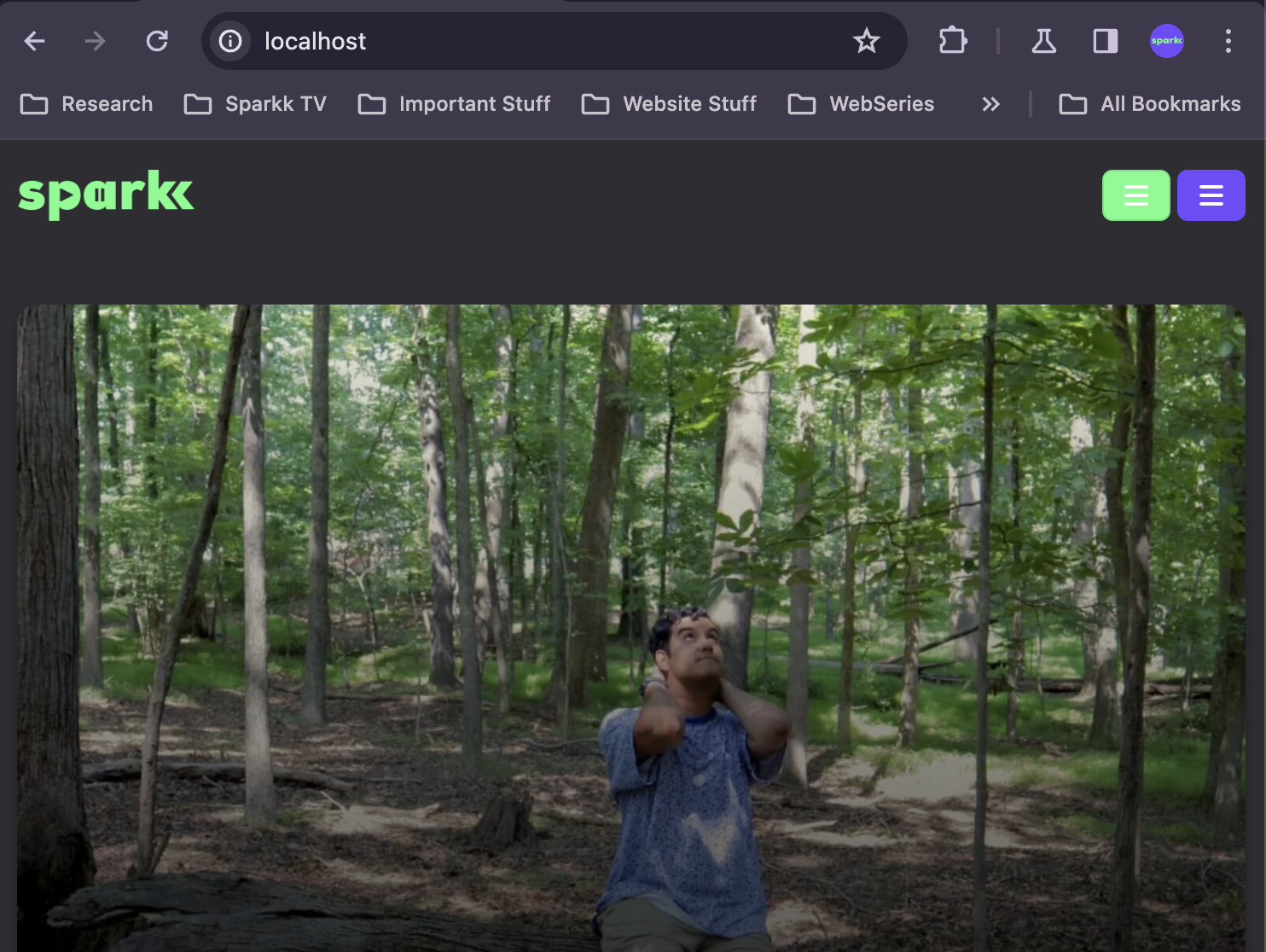Open the sparkk profile avatar menu

pyautogui.click(x=1167, y=41)
